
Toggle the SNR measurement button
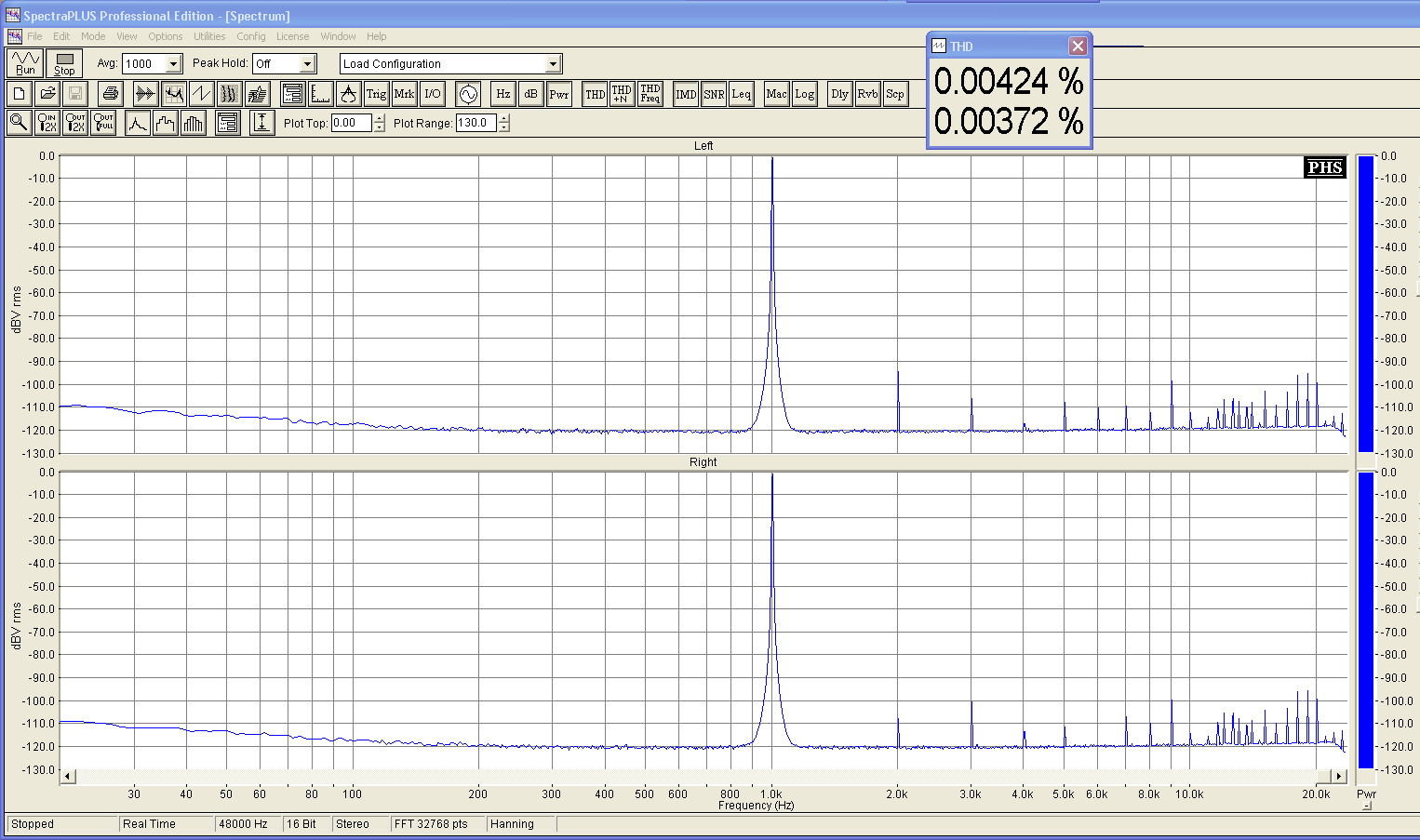point(714,94)
